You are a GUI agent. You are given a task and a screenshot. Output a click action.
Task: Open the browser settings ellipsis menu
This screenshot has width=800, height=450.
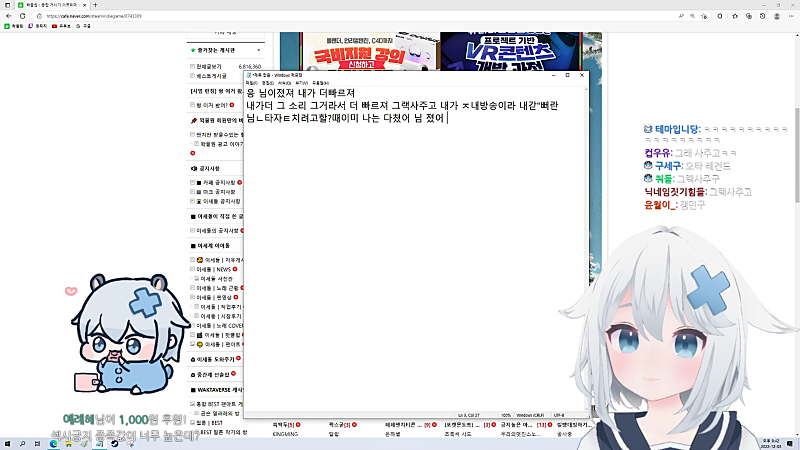coord(791,16)
